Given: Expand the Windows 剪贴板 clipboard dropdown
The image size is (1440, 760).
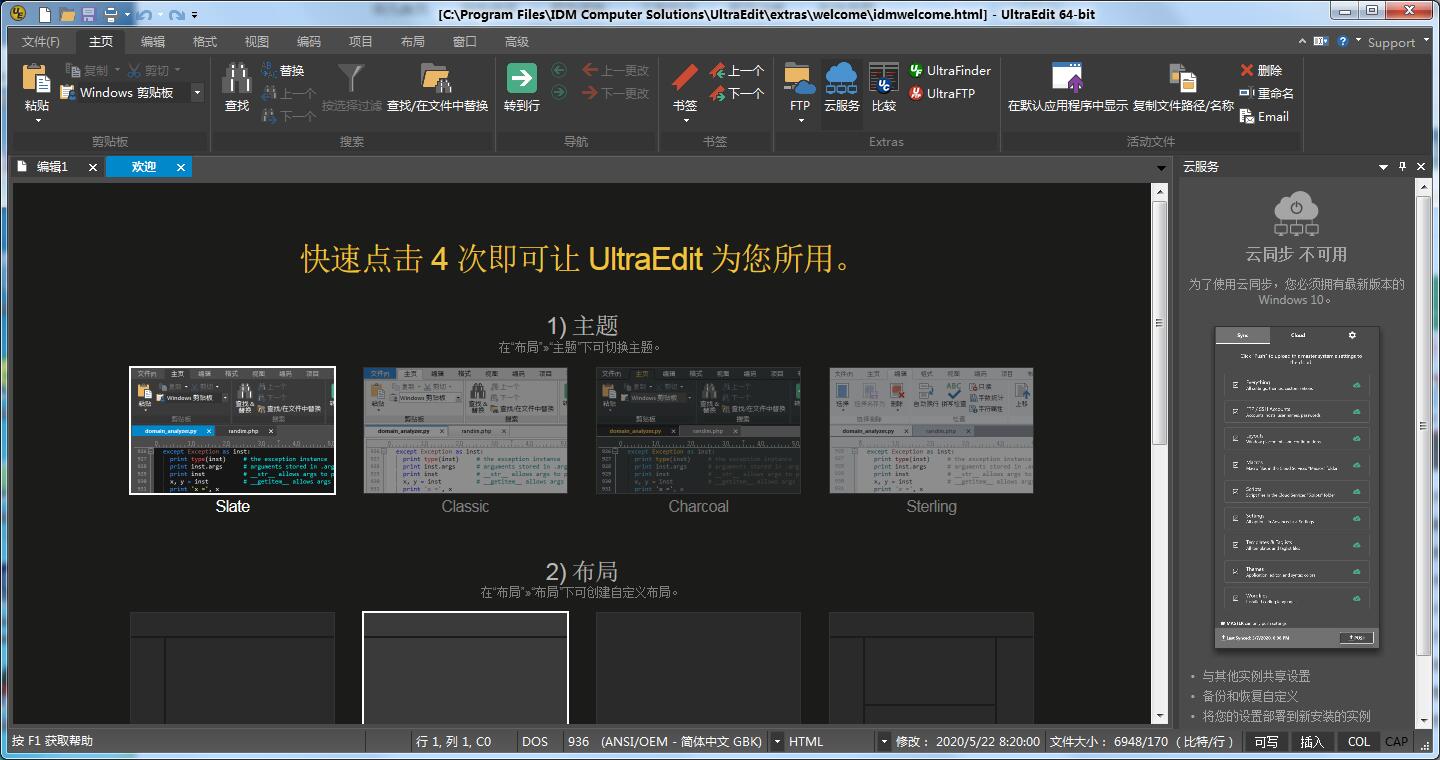Looking at the screenshot, I should (197, 93).
